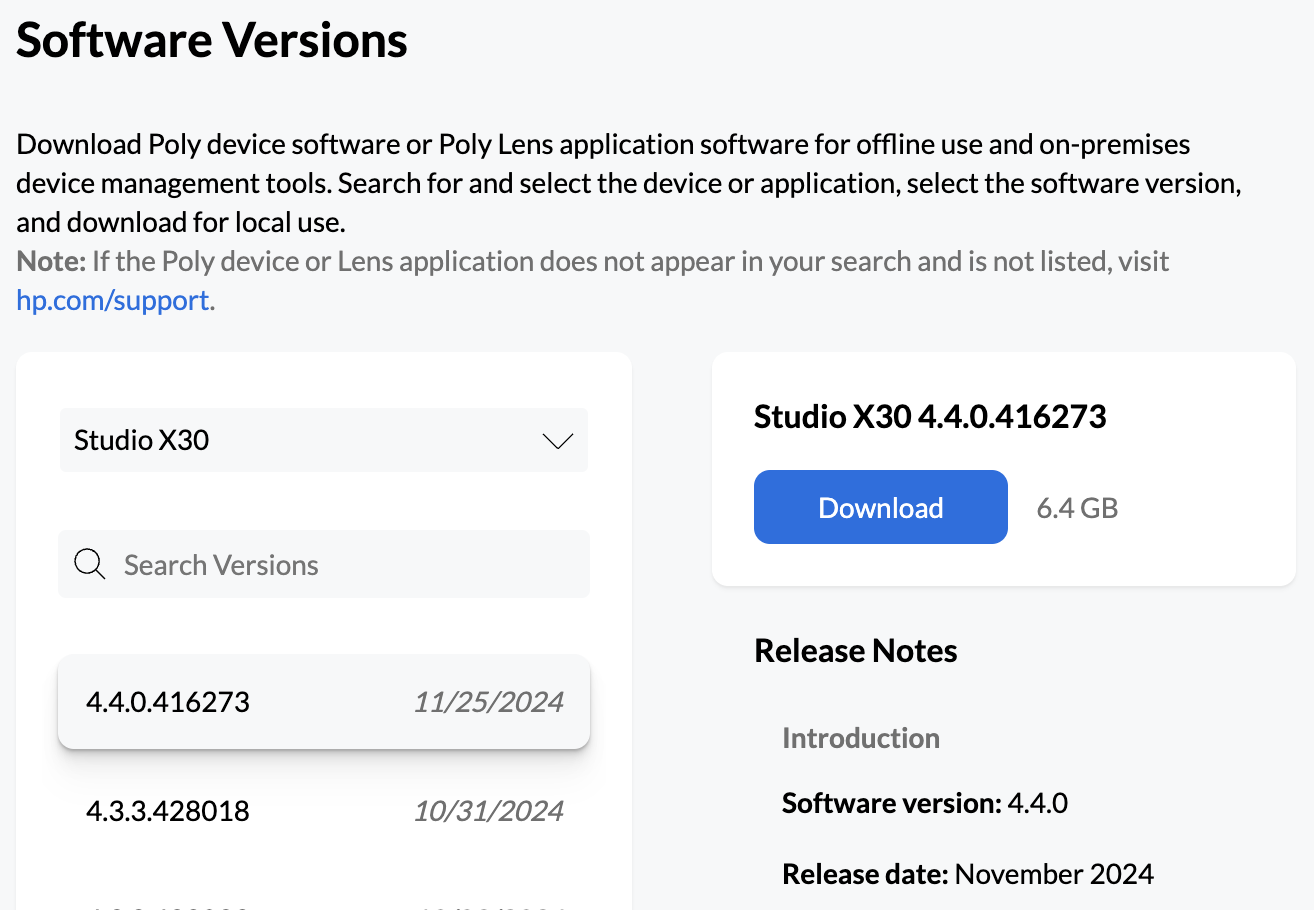Click the Software version 4.4.0 line

(x=925, y=803)
